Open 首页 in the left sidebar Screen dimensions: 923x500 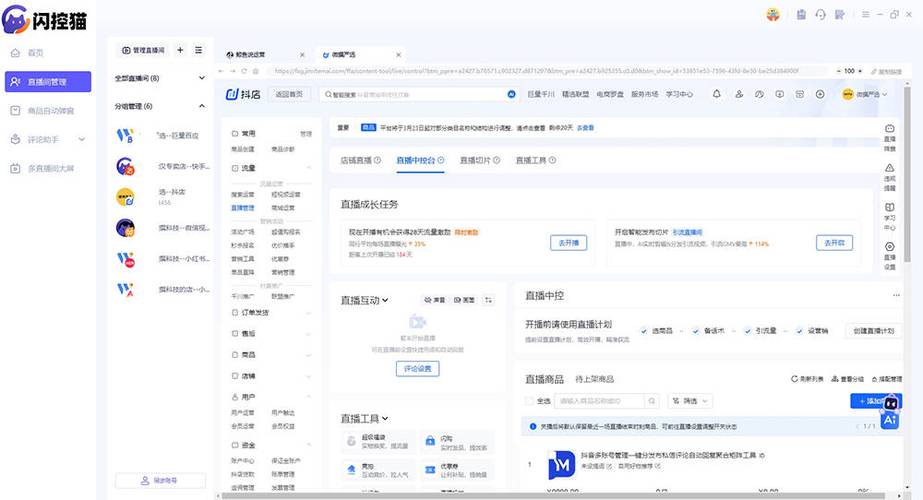click(35, 53)
